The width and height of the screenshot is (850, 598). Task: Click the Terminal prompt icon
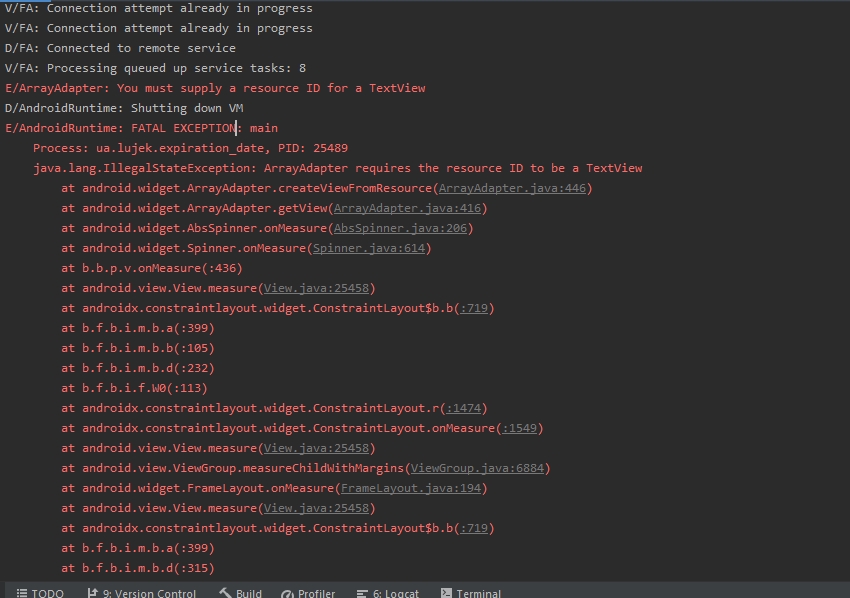point(446,593)
